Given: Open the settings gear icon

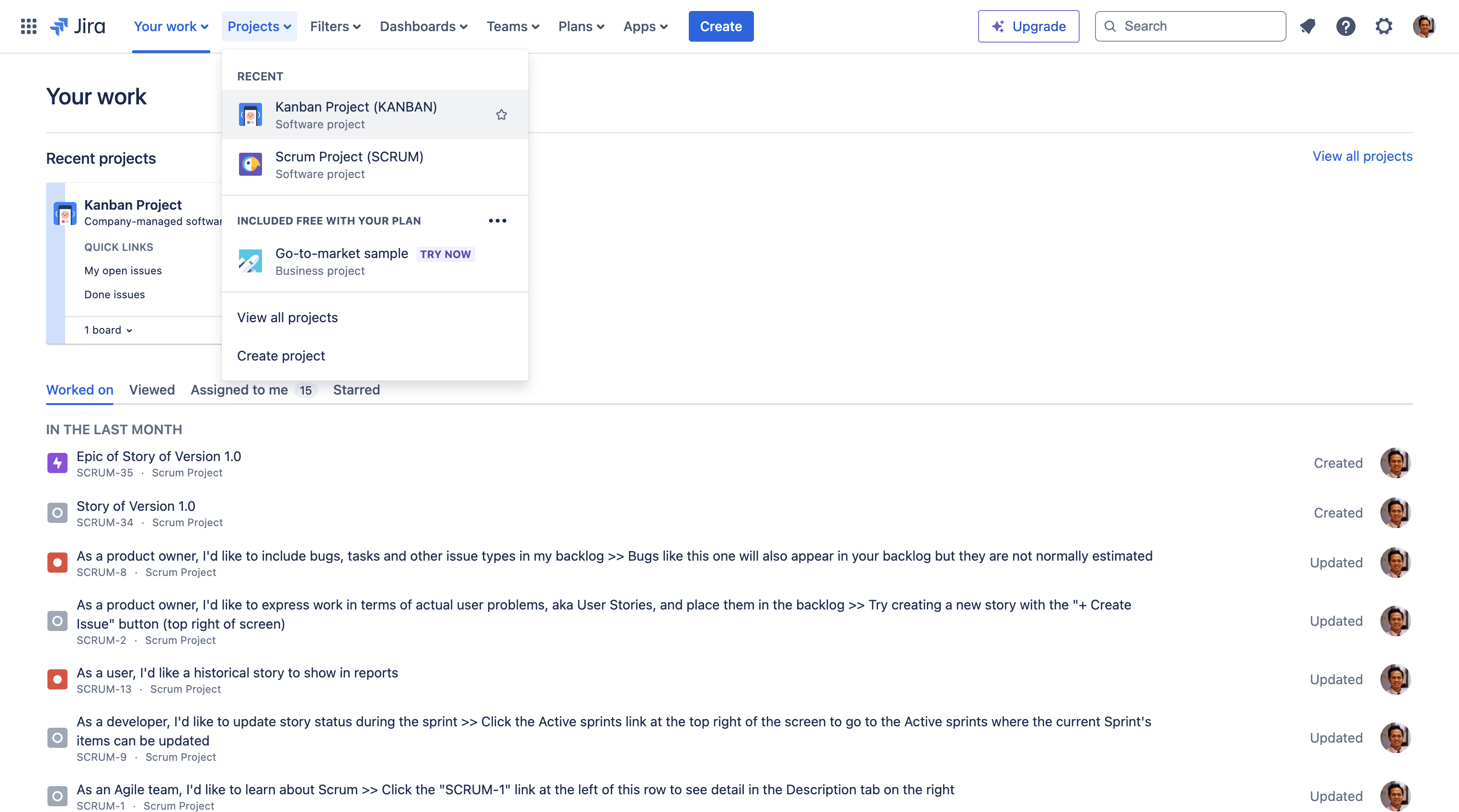Looking at the screenshot, I should coord(1384,26).
